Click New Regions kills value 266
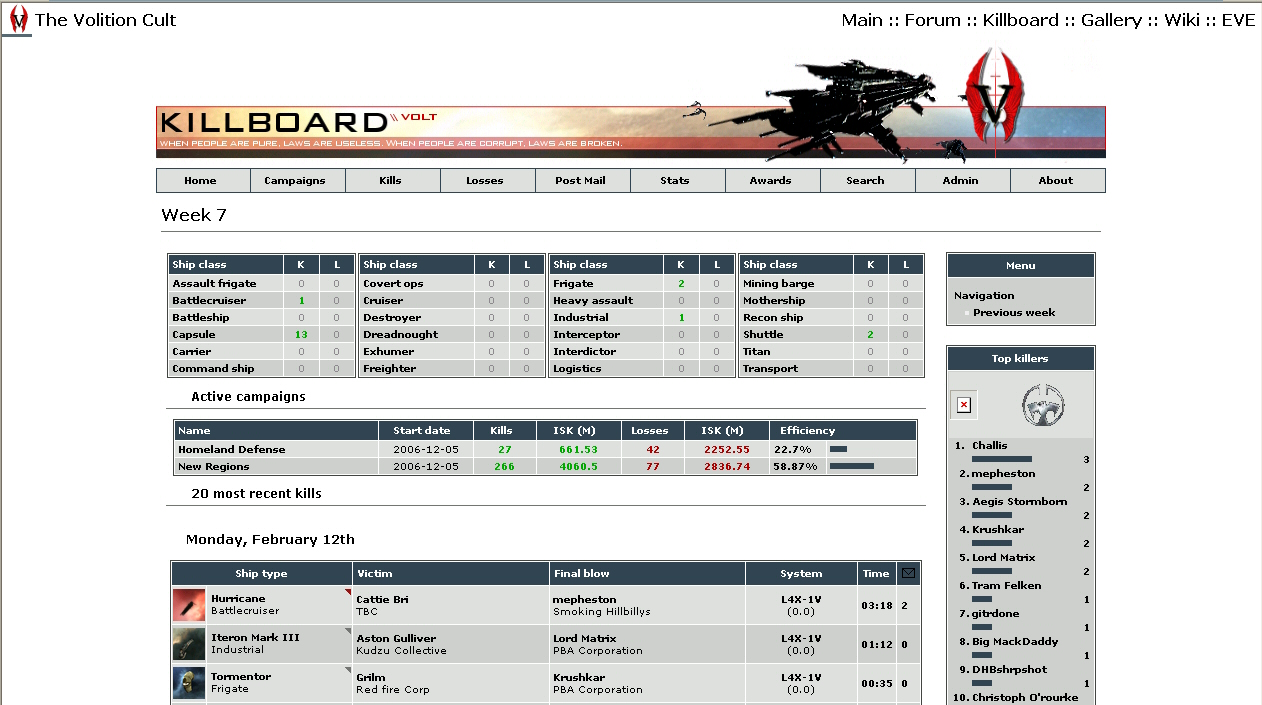1262x705 pixels. click(504, 467)
